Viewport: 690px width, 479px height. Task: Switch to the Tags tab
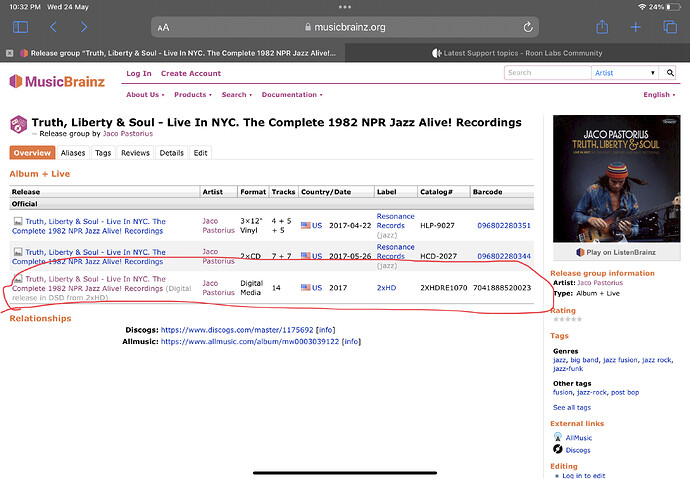point(103,153)
